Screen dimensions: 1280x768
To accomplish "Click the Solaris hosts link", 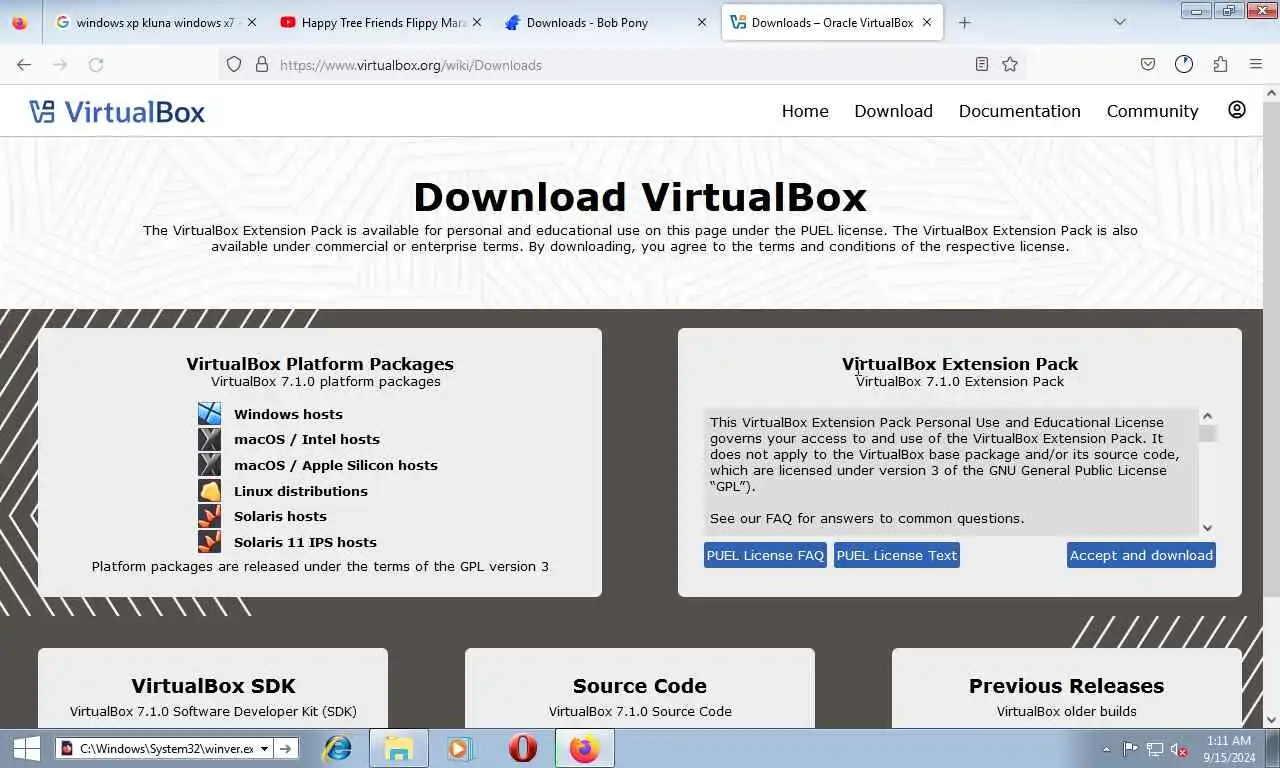I will click(x=280, y=516).
